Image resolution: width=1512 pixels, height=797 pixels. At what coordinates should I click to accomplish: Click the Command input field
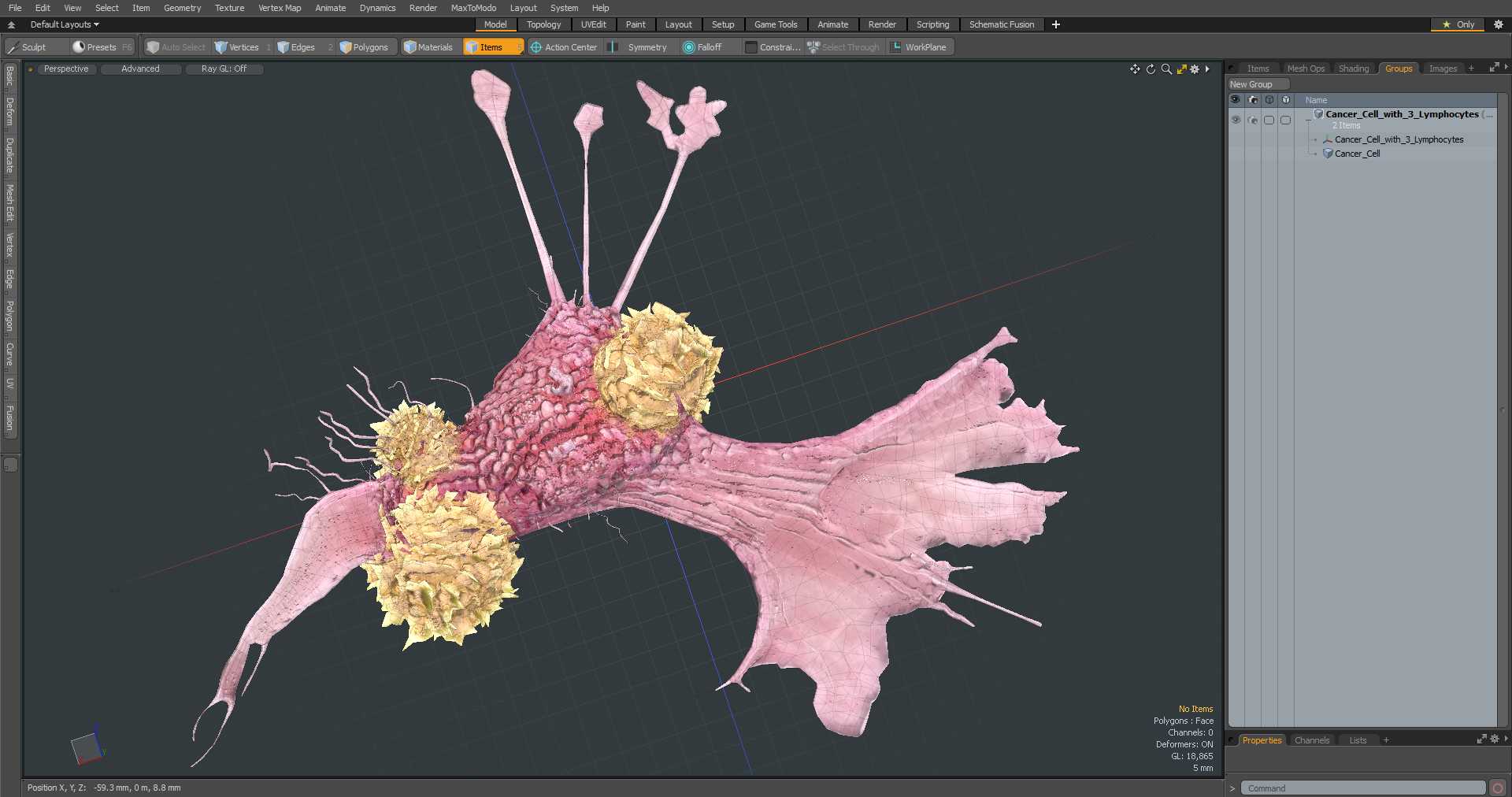pos(1363,788)
